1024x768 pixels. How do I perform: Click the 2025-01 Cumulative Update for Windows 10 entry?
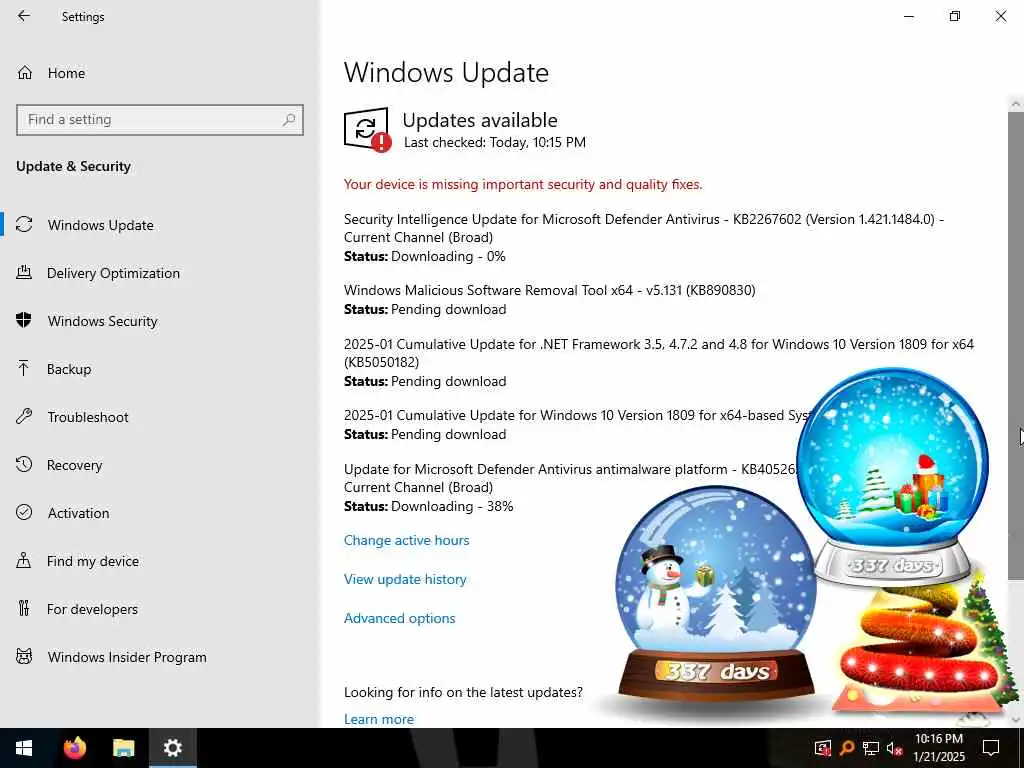pyautogui.click(x=577, y=415)
